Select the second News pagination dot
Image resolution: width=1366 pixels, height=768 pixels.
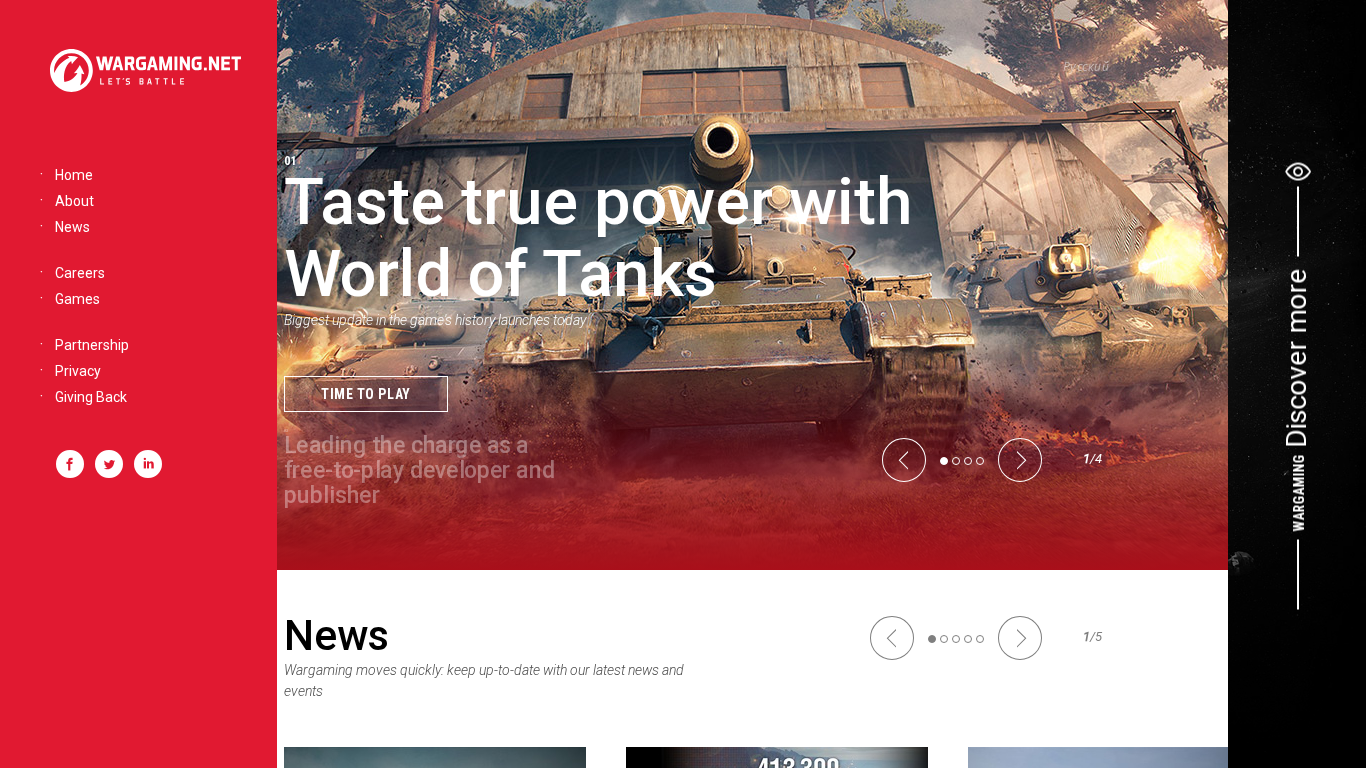[944, 639]
